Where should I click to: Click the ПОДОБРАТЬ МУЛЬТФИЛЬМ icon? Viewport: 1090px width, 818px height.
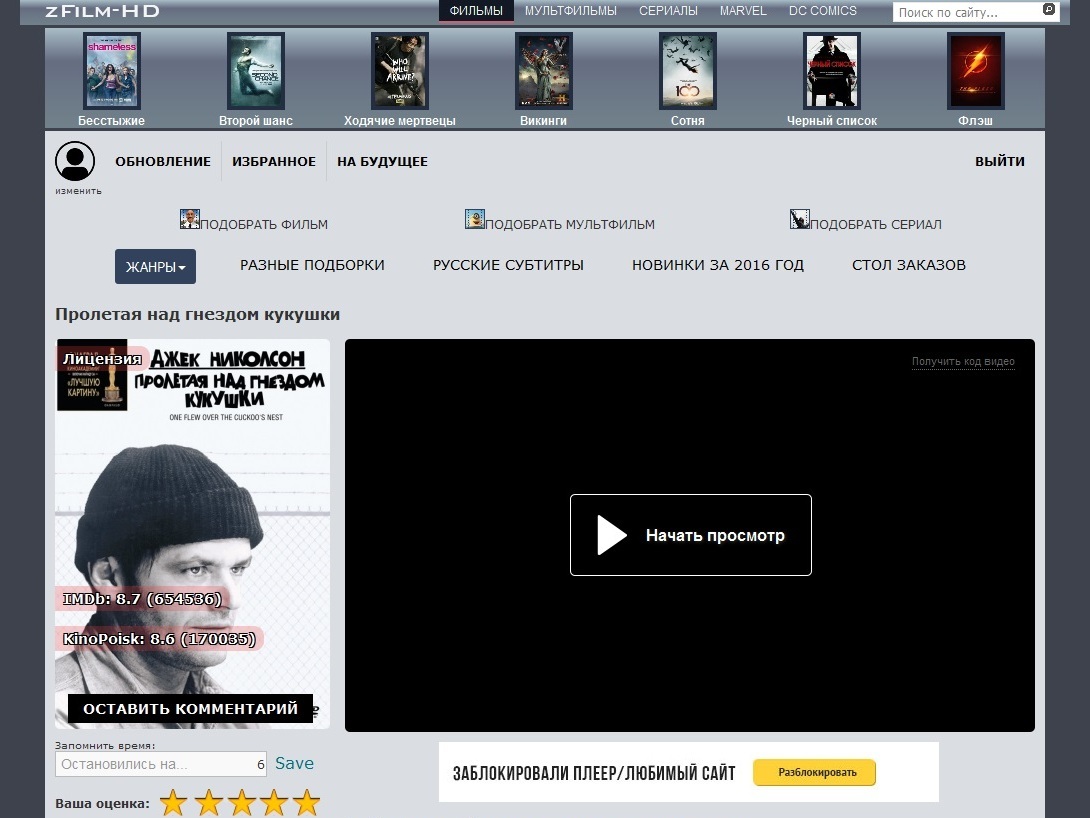(x=475, y=219)
